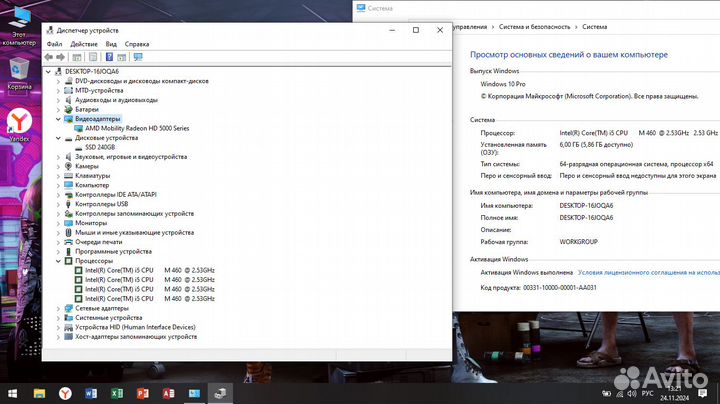Expand the Сетевые адаптеры category
This screenshot has width=720, height=404.
58,309
